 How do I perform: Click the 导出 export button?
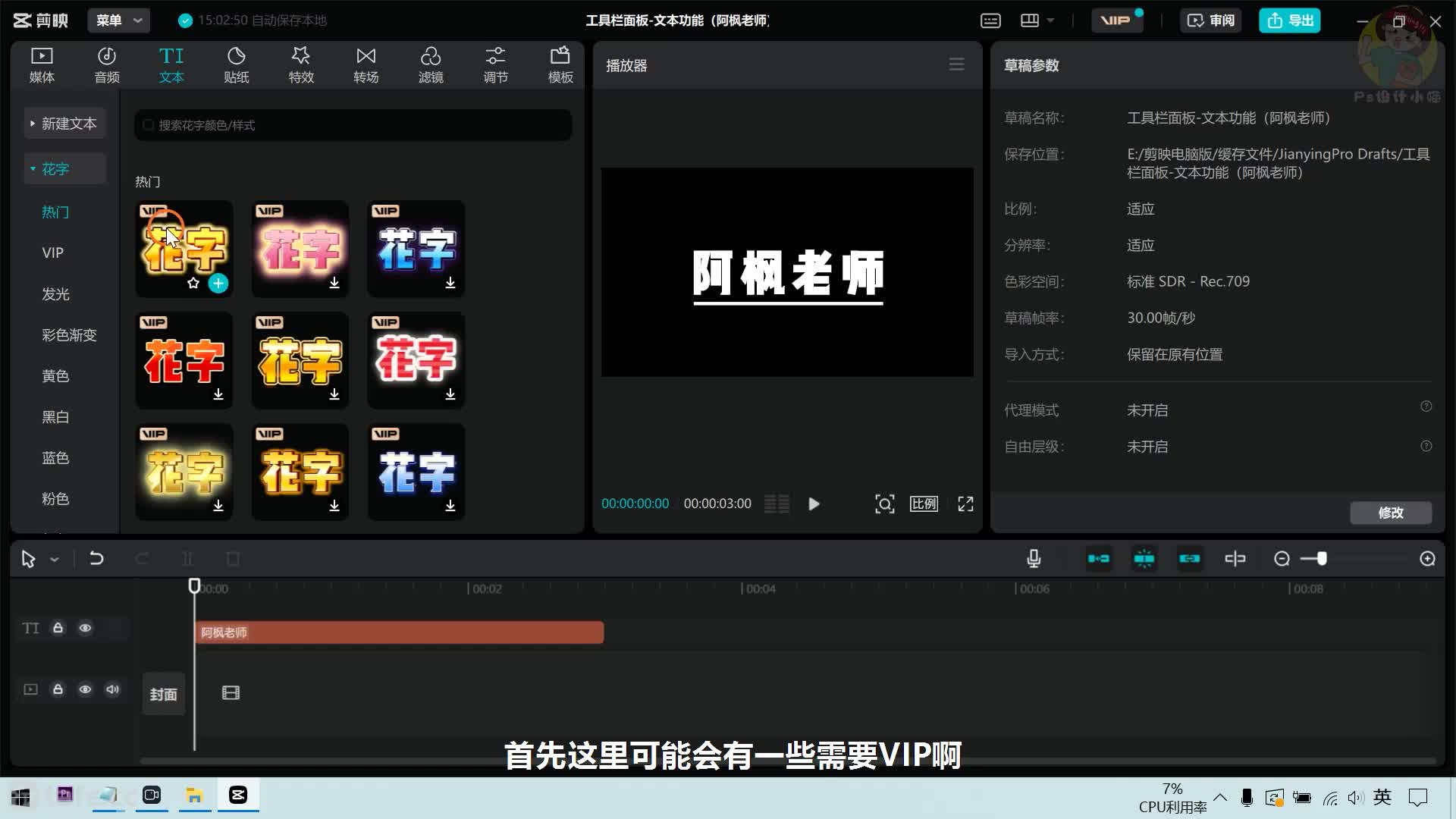[x=1290, y=20]
